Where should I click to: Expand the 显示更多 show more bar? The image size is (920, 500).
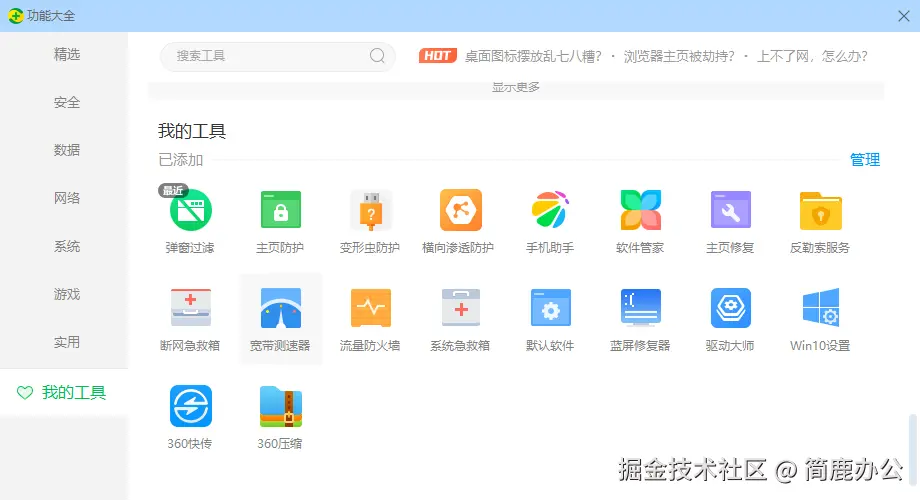click(516, 89)
